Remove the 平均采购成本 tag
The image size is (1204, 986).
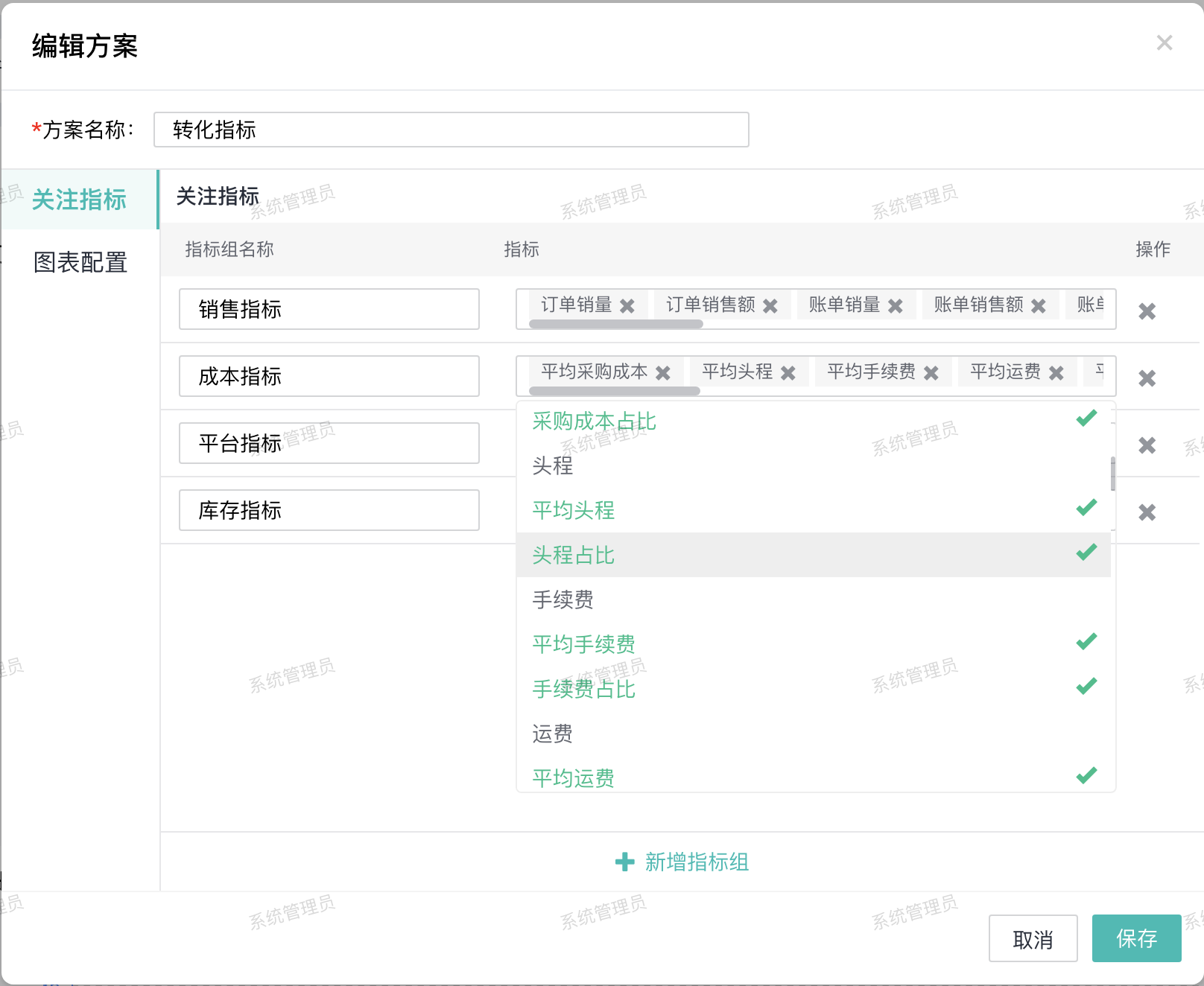[x=663, y=373]
